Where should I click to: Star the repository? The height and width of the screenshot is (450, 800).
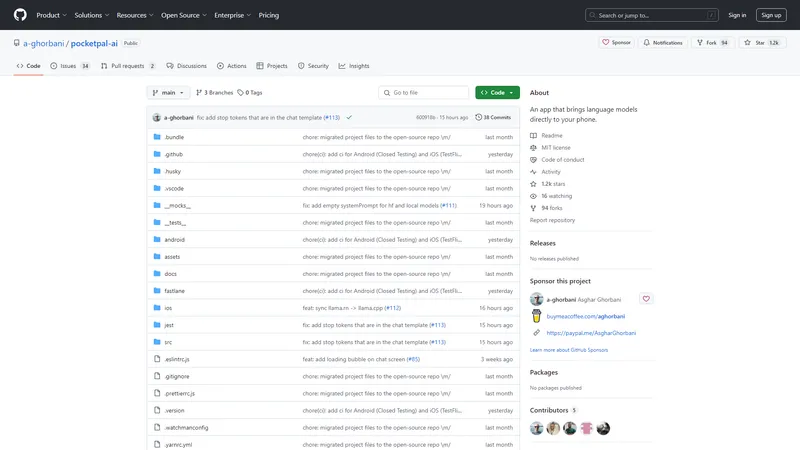[762, 43]
